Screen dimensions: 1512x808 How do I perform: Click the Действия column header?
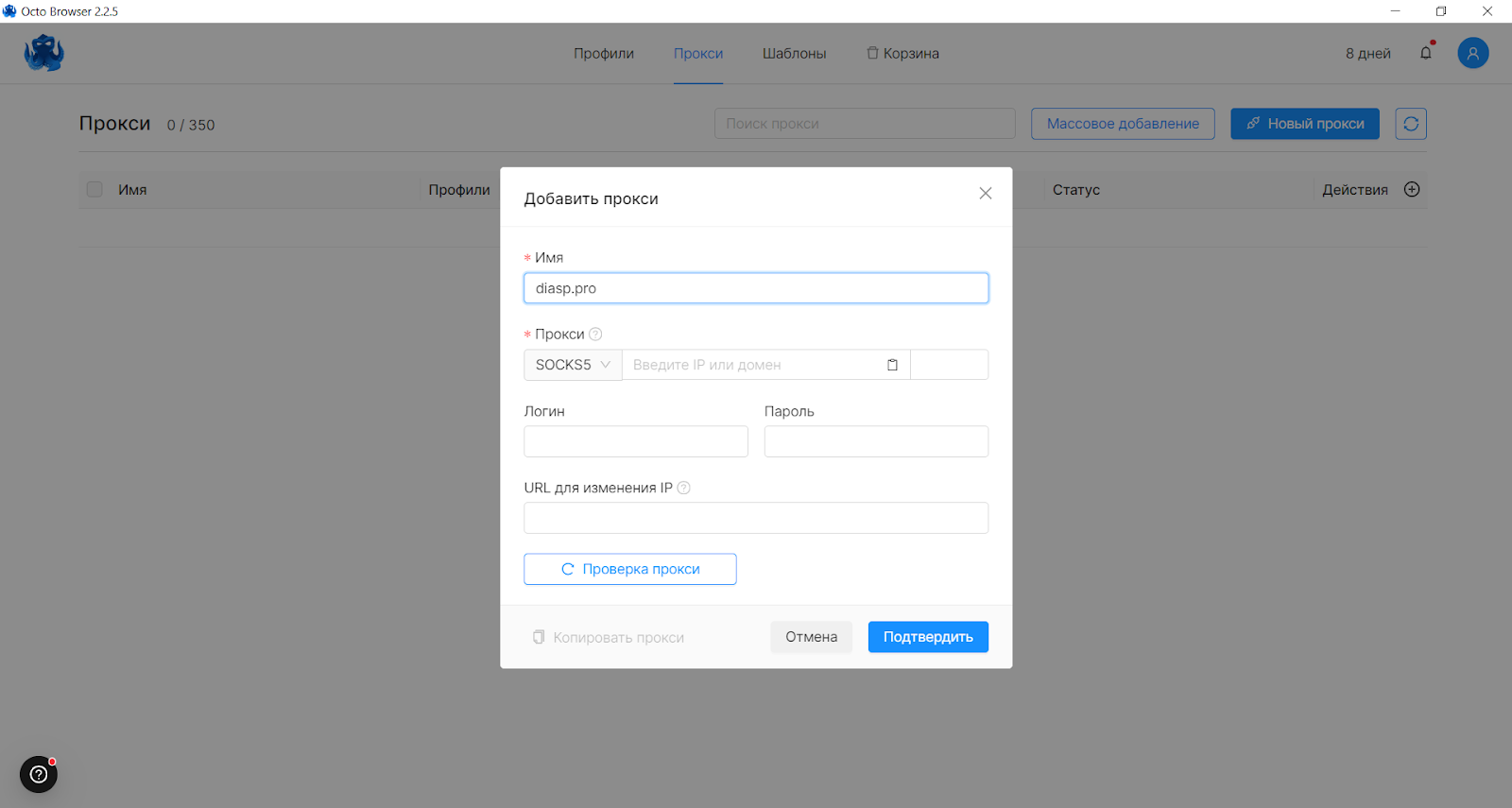(x=1355, y=190)
